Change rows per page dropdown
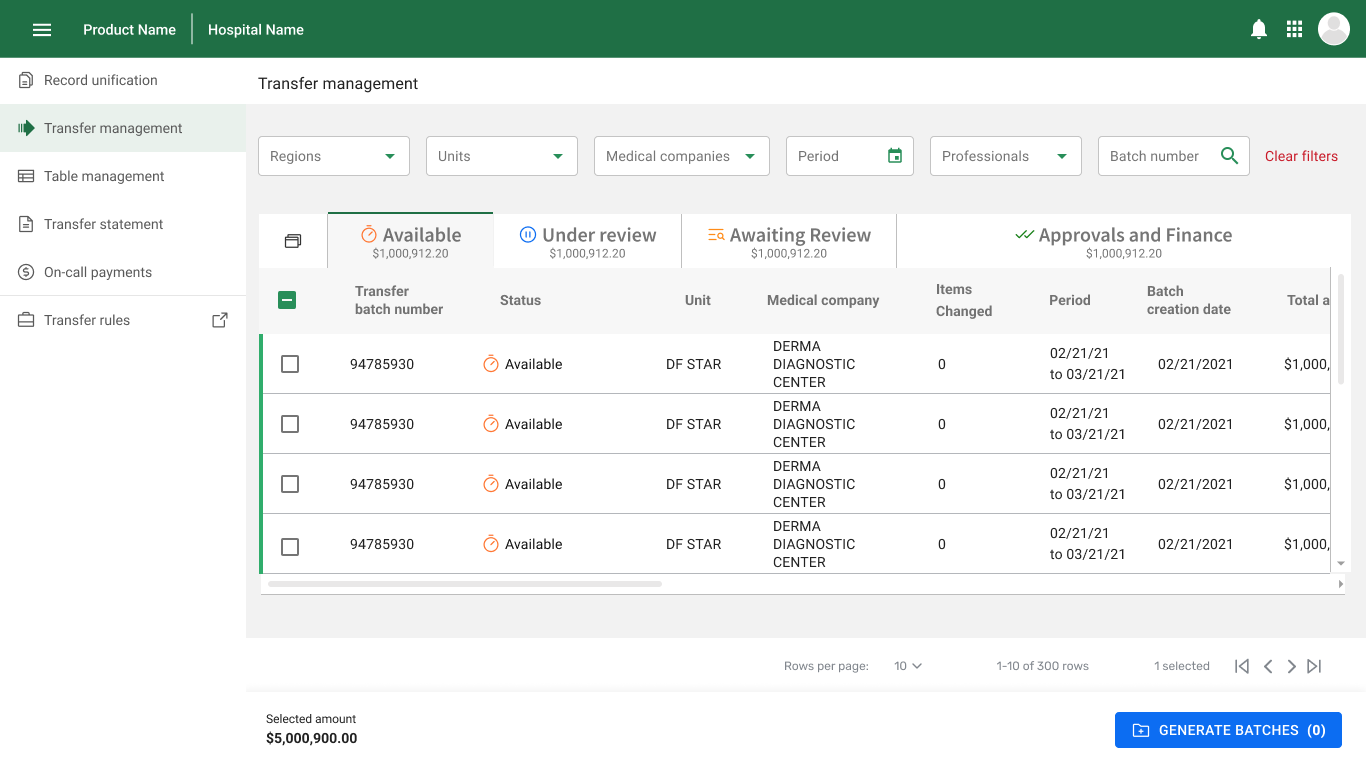The image size is (1366, 768). pos(908,666)
